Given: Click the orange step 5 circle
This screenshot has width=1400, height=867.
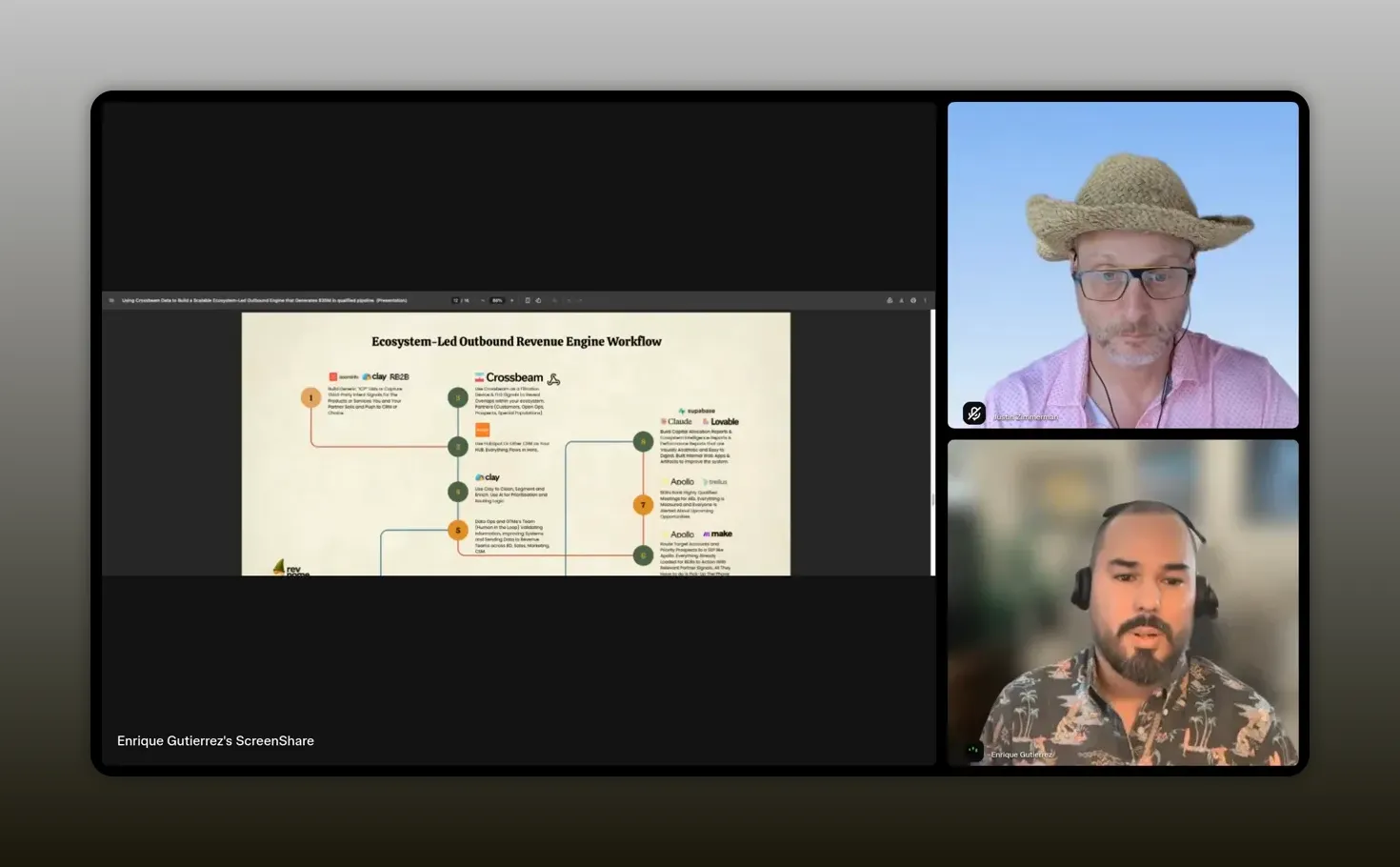Looking at the screenshot, I should (458, 530).
